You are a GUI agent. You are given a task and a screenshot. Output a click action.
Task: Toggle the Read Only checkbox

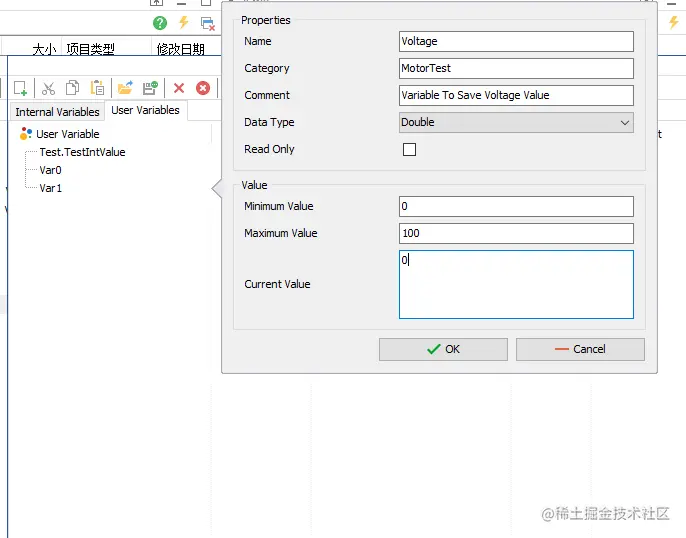(x=410, y=150)
